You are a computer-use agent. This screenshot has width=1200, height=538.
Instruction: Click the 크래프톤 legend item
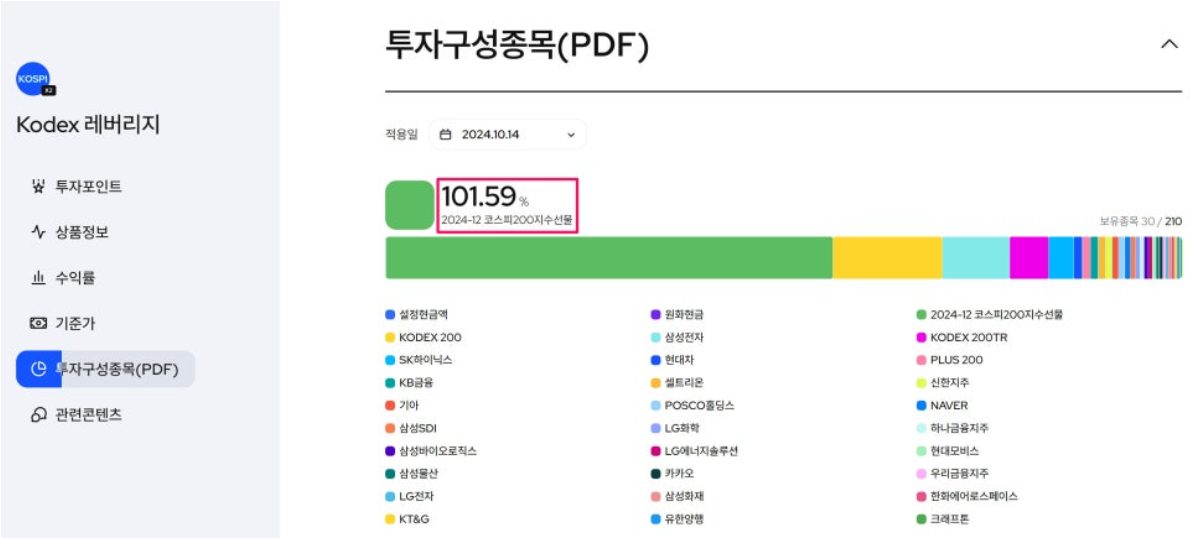coord(943,519)
